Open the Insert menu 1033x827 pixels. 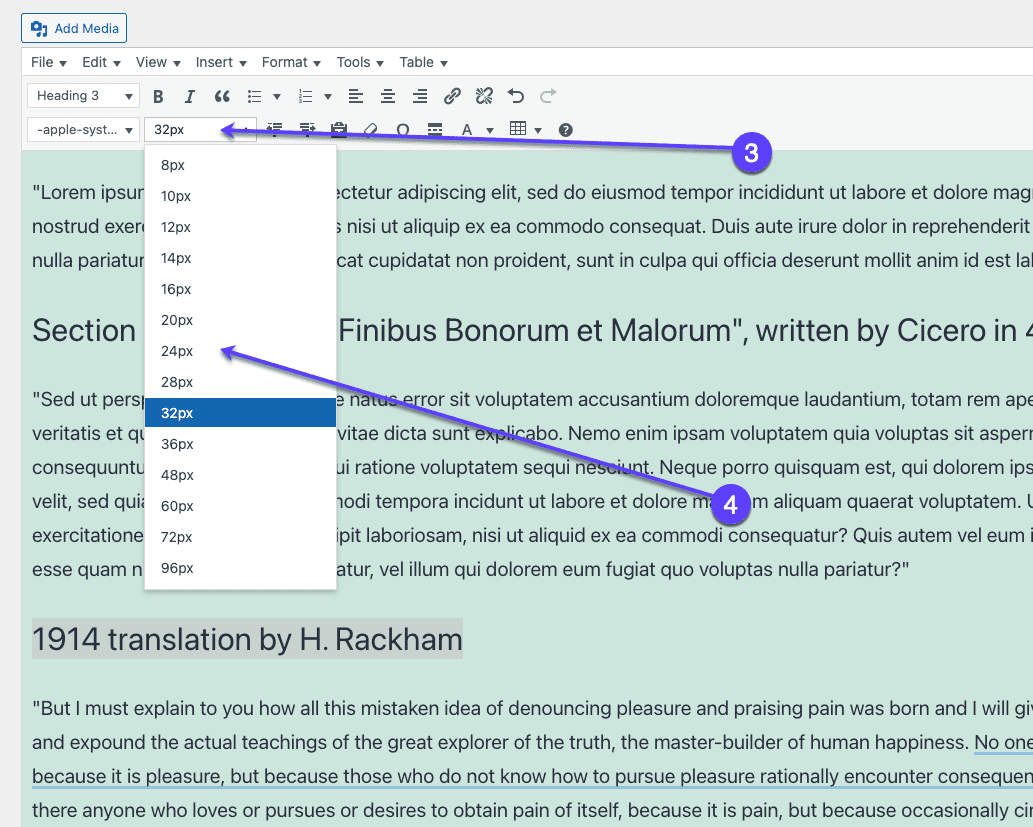coord(221,63)
